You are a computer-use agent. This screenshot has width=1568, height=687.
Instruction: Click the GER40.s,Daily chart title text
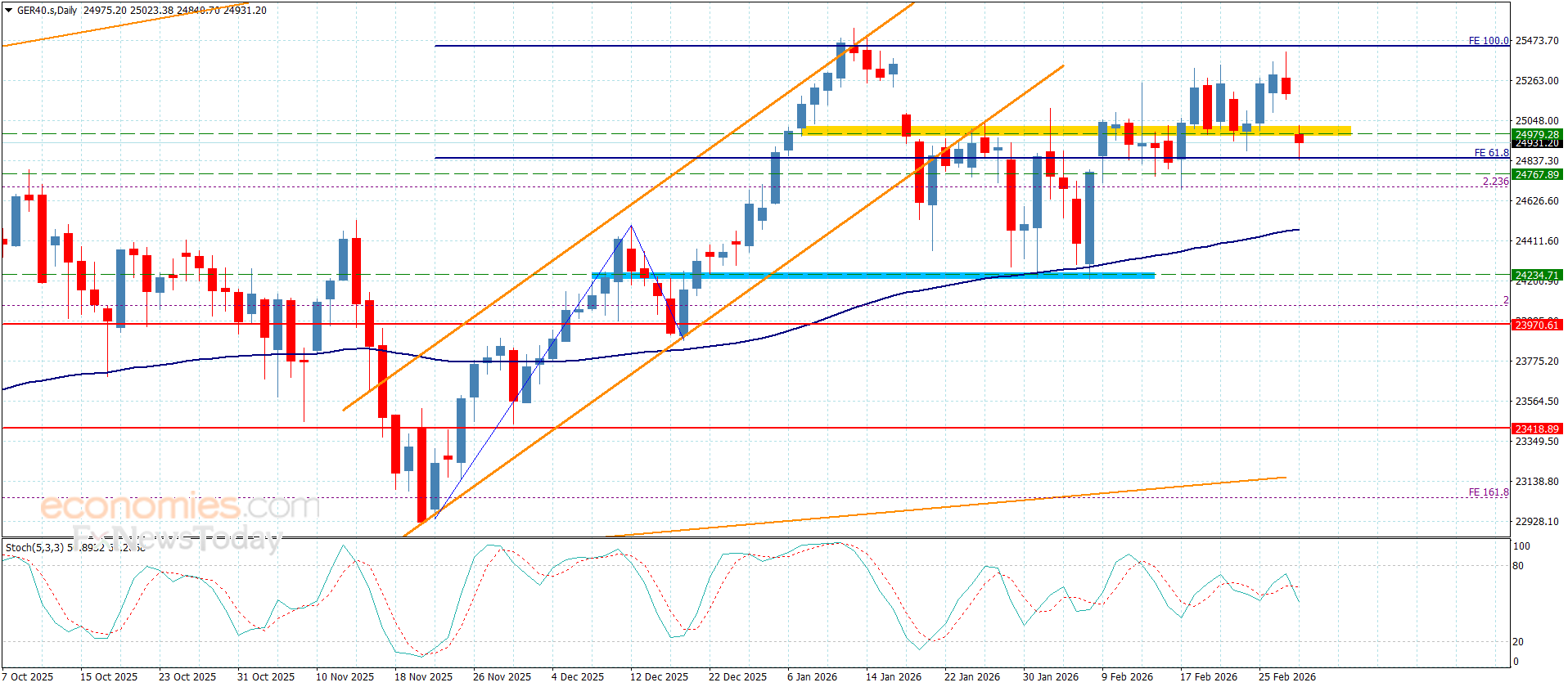click(x=47, y=11)
